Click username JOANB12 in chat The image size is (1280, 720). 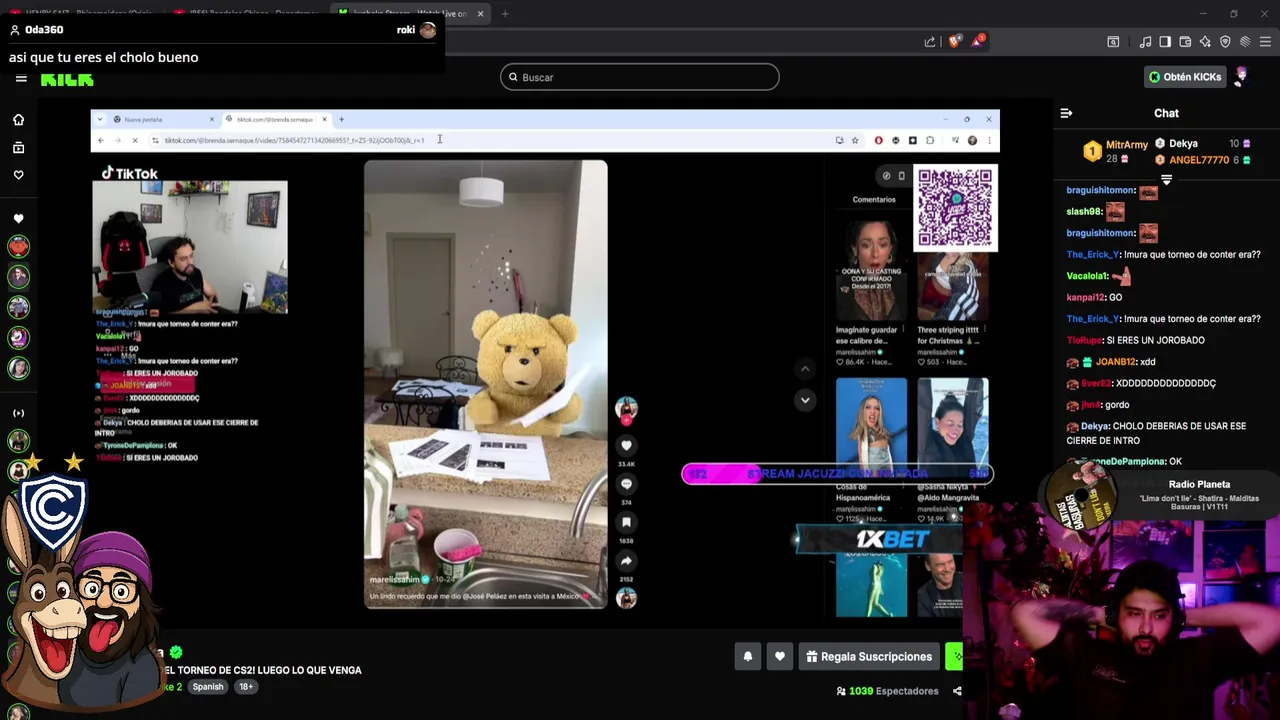(1115, 362)
